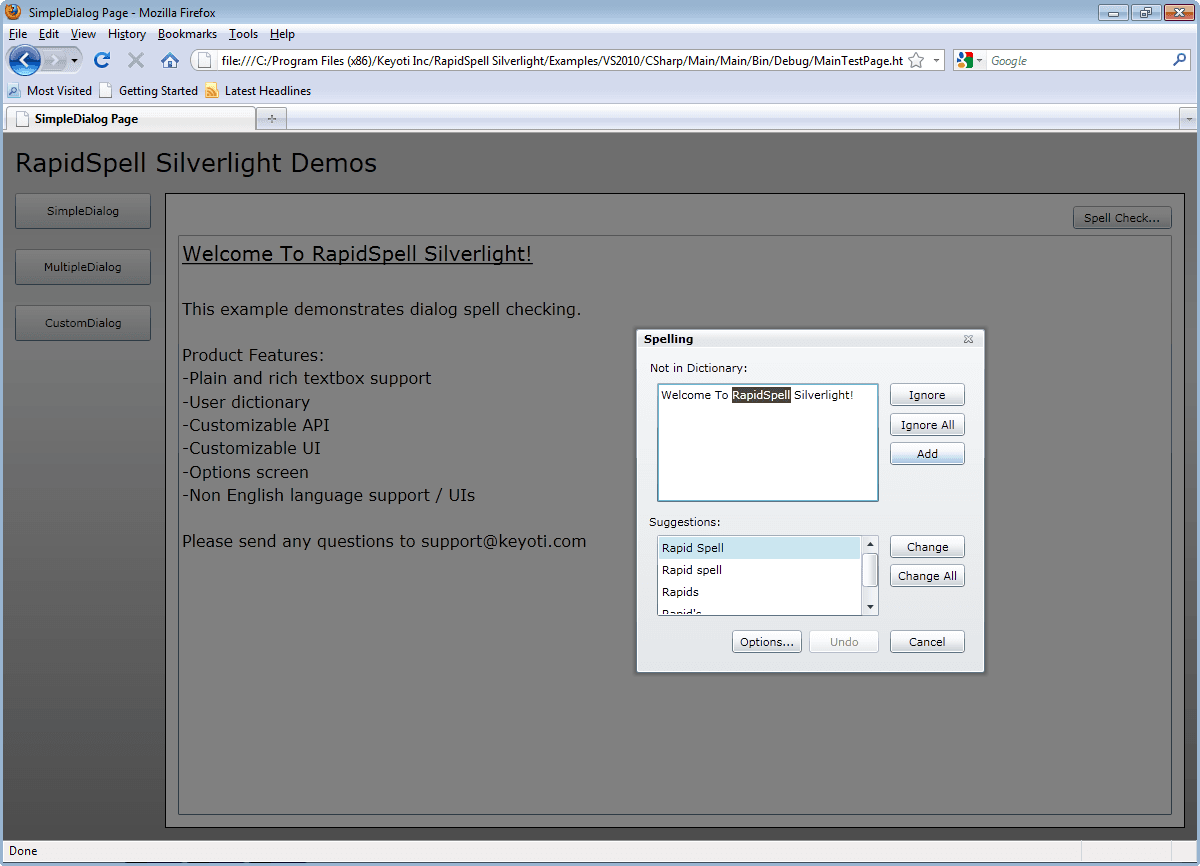Click the search magnifier icon
Viewport: 1200px width, 866px height.
point(1180,60)
